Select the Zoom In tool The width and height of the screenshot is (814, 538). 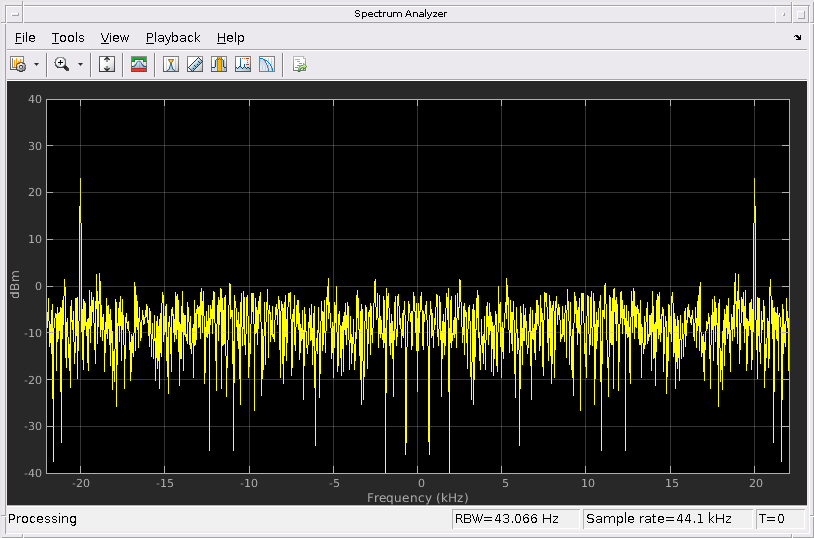pyautogui.click(x=62, y=65)
